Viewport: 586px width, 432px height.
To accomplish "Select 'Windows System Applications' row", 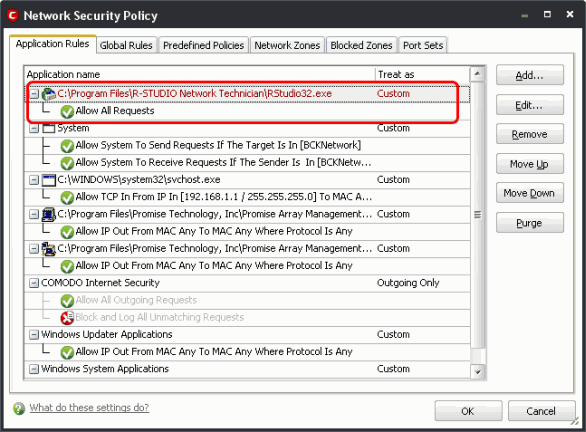I will (247, 369).
